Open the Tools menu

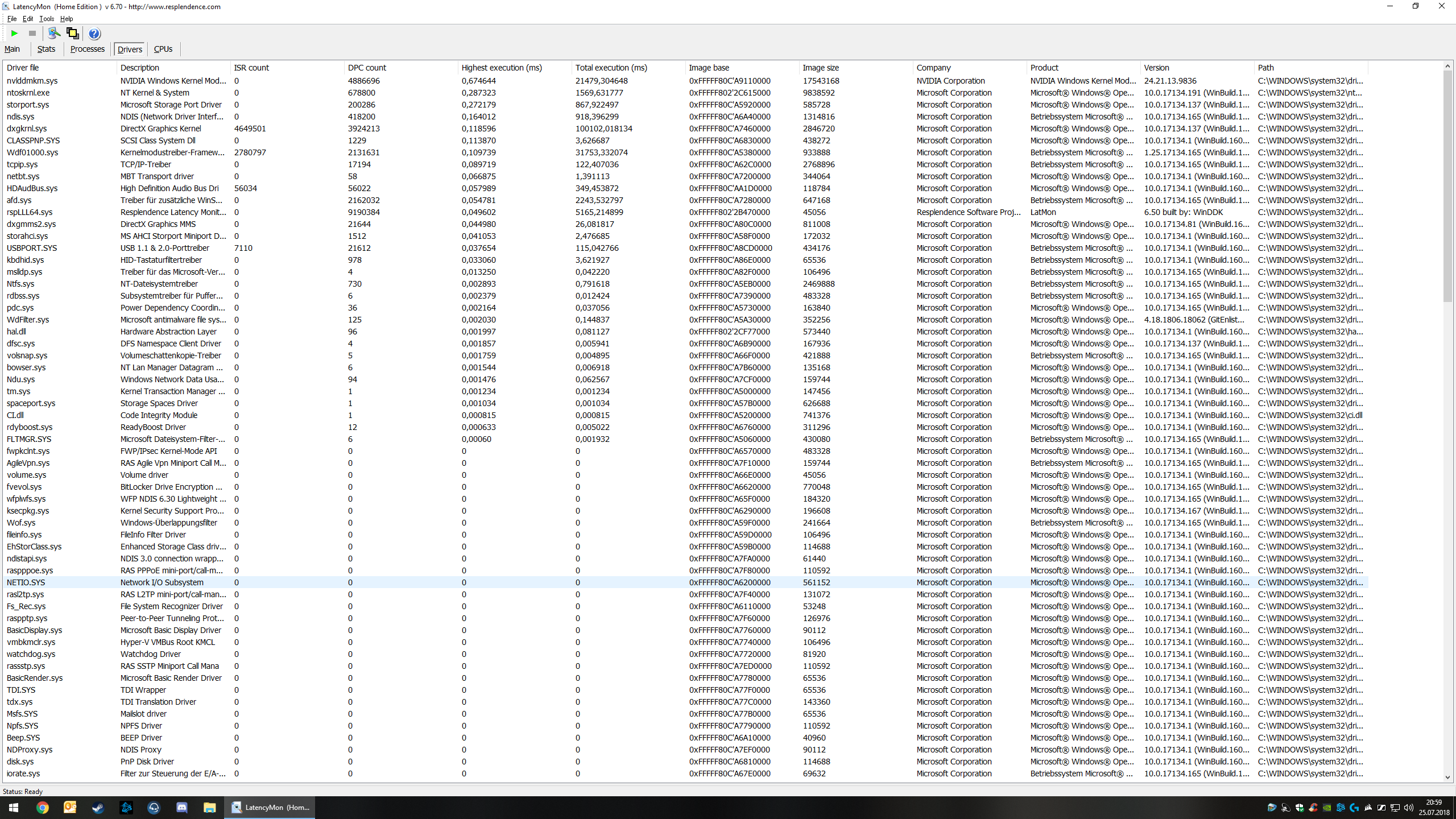click(46, 18)
